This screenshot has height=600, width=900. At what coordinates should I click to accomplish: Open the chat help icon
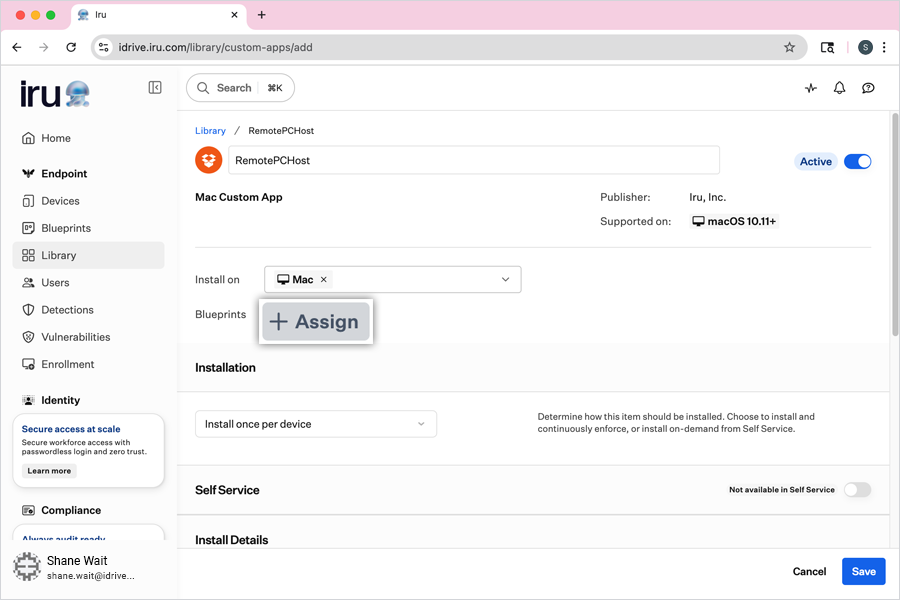(868, 88)
